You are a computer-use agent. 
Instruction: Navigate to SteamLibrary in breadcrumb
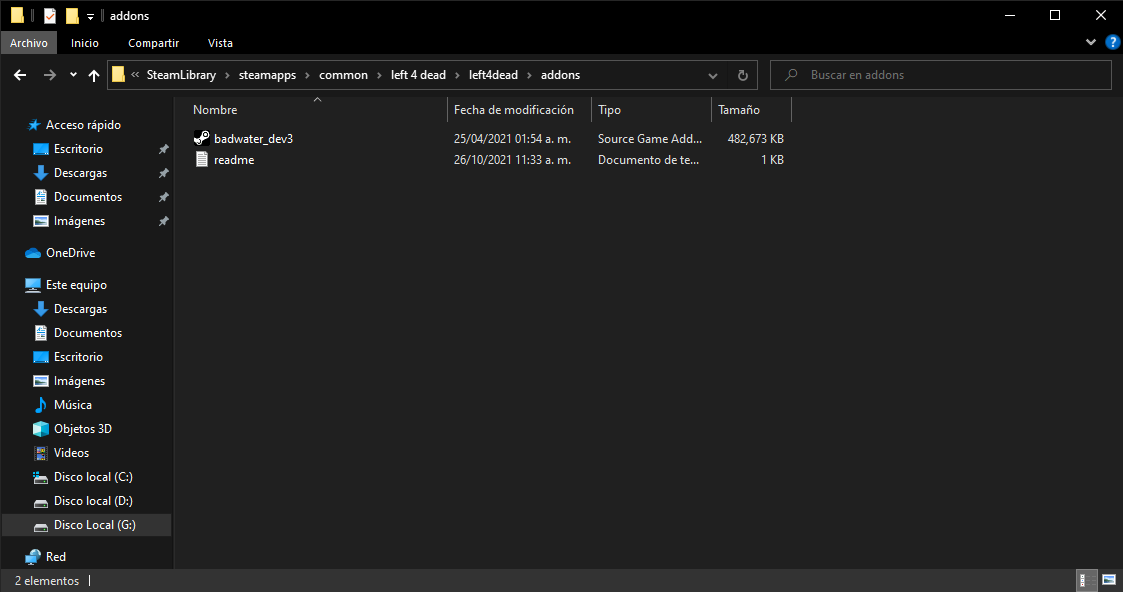pyautogui.click(x=181, y=75)
